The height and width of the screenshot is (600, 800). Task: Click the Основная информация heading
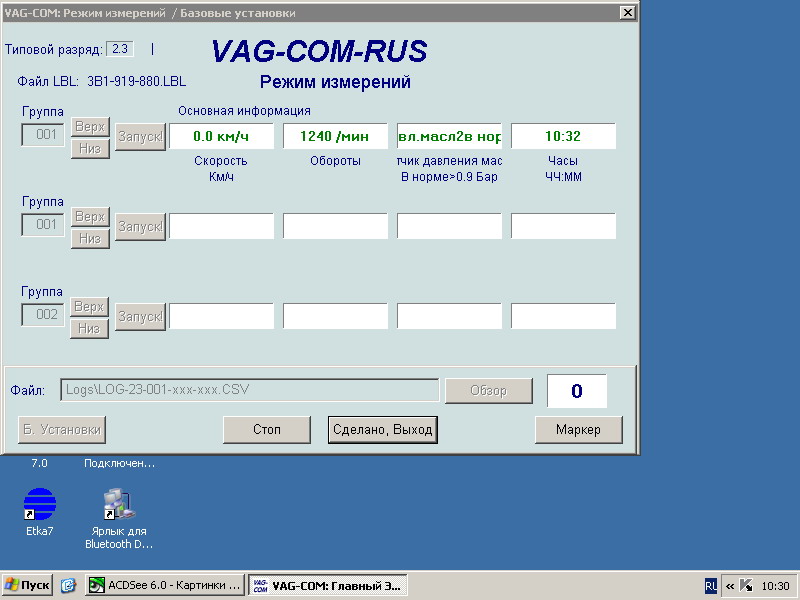[244, 111]
